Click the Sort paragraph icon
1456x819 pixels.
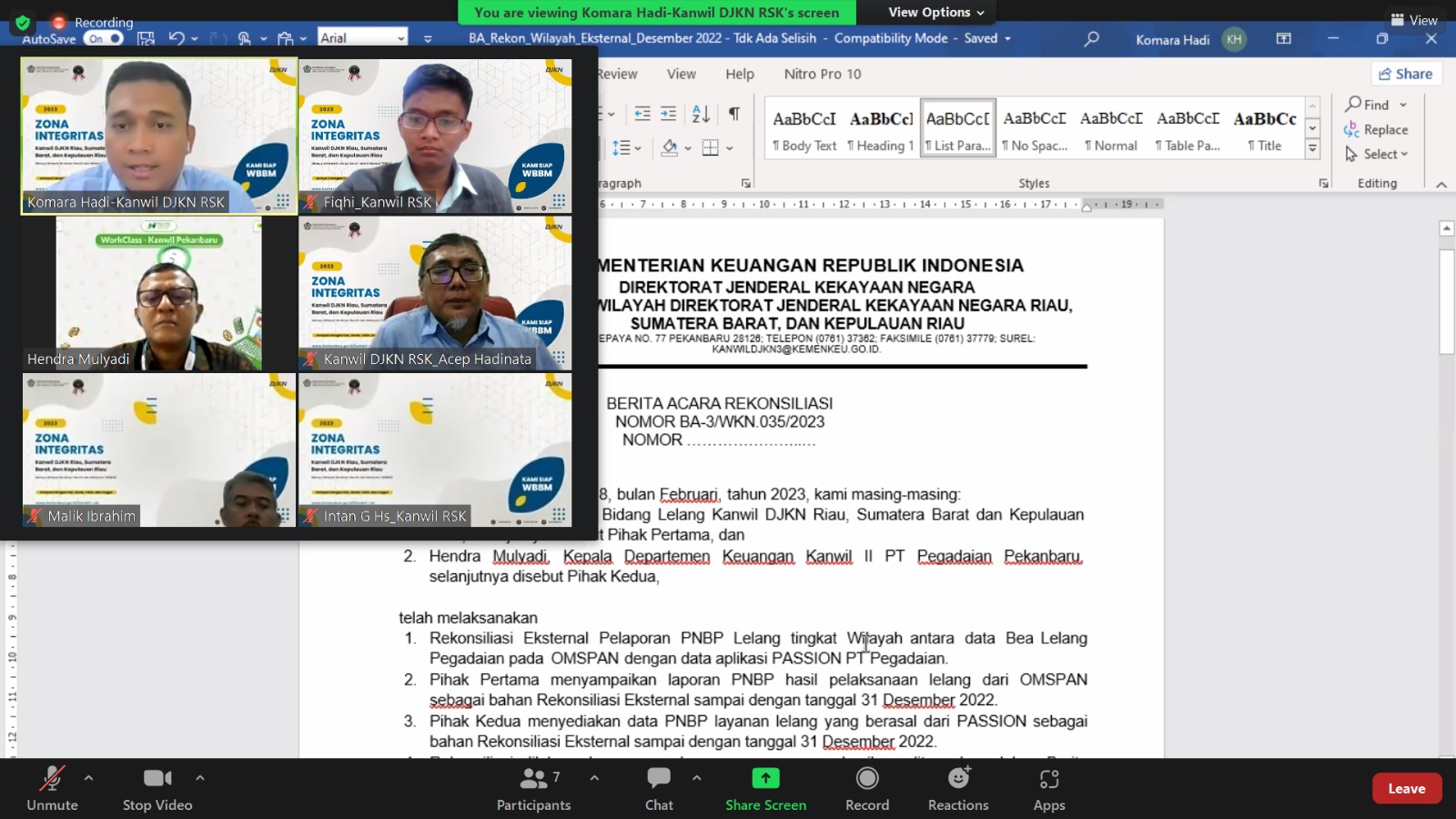(x=701, y=114)
